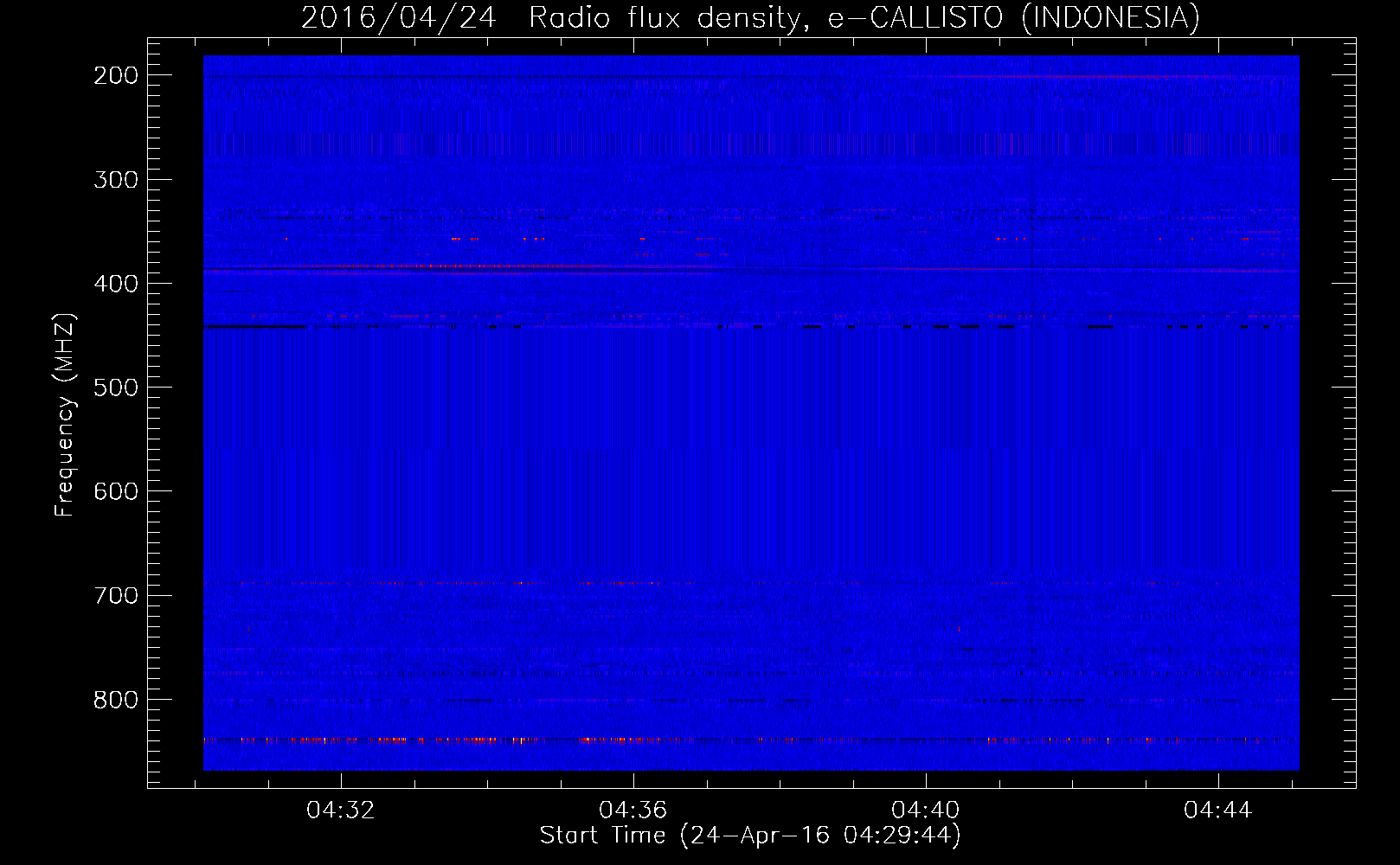Click the 04:44 time tick label
Viewport: 1400px width, 865px height.
click(1218, 811)
